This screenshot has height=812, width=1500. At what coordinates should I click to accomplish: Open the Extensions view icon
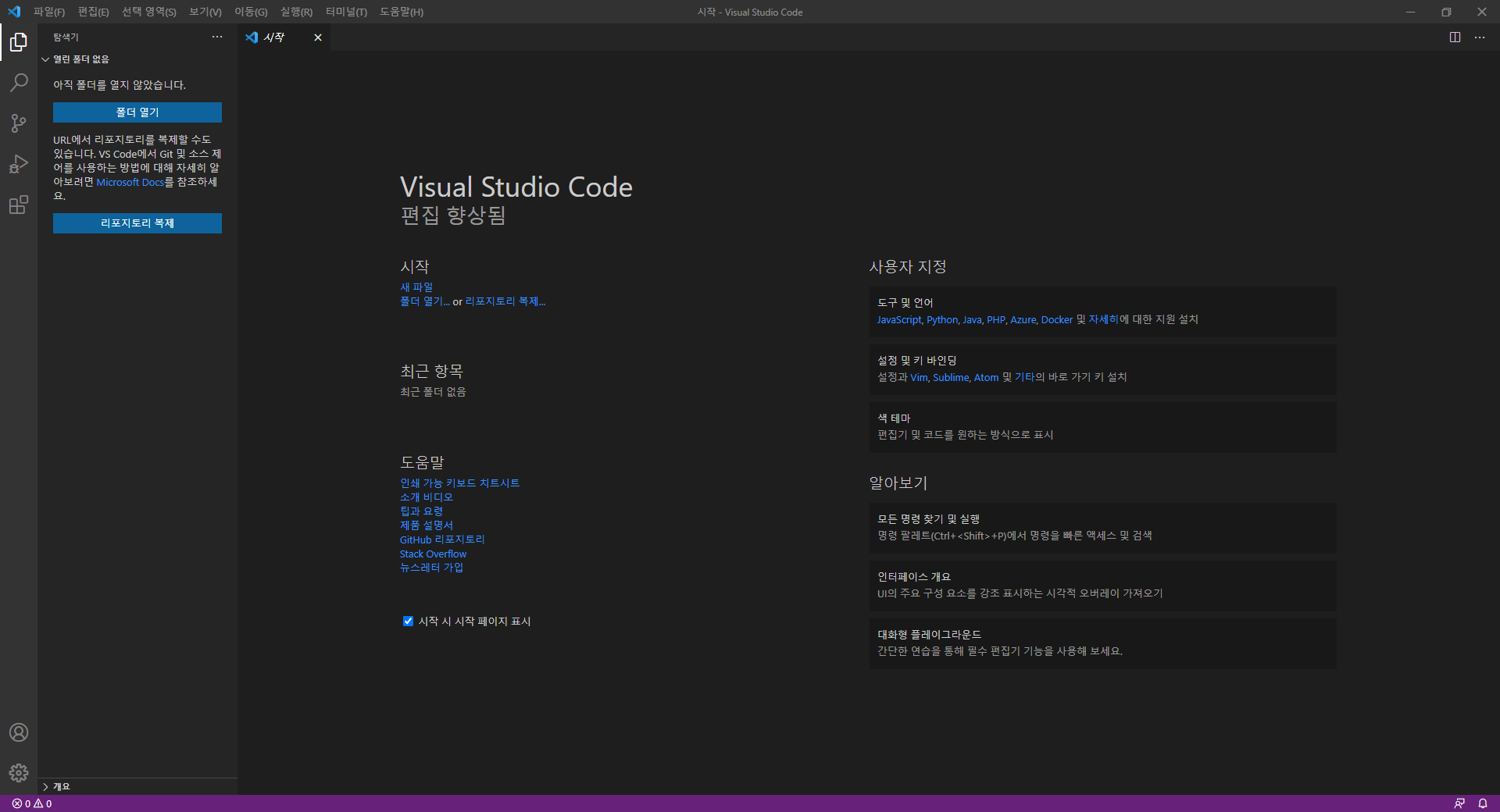pyautogui.click(x=19, y=205)
